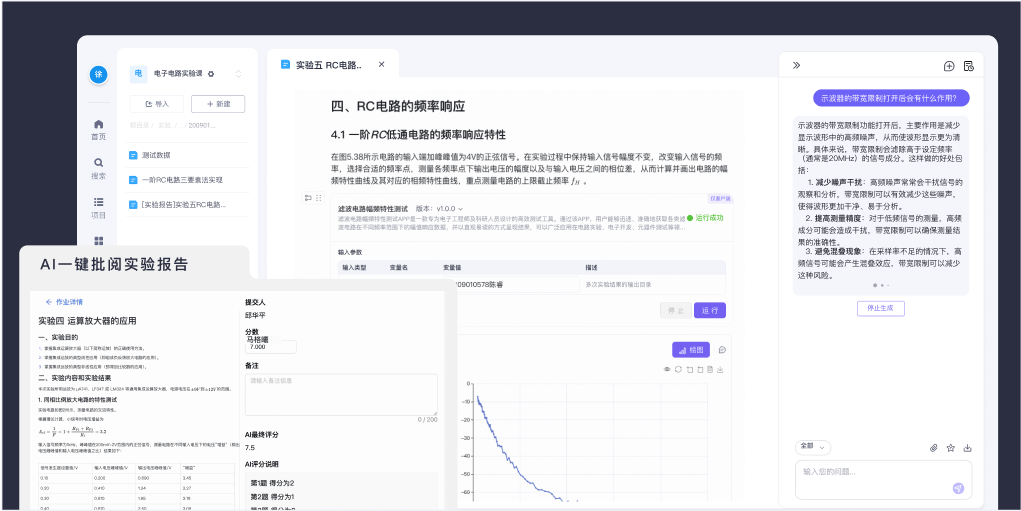
Task: Open 搜索 search in sidebar
Action: point(98,169)
